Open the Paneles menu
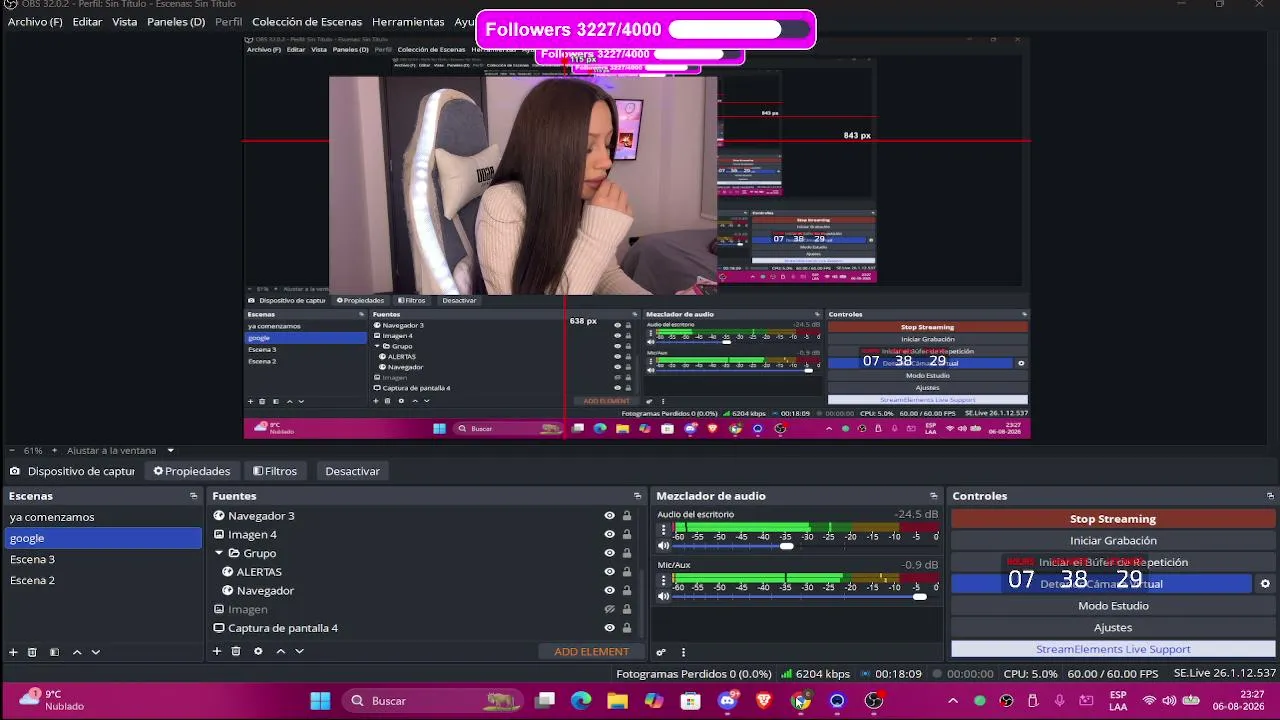The height and width of the screenshot is (720, 1280). pos(176,22)
